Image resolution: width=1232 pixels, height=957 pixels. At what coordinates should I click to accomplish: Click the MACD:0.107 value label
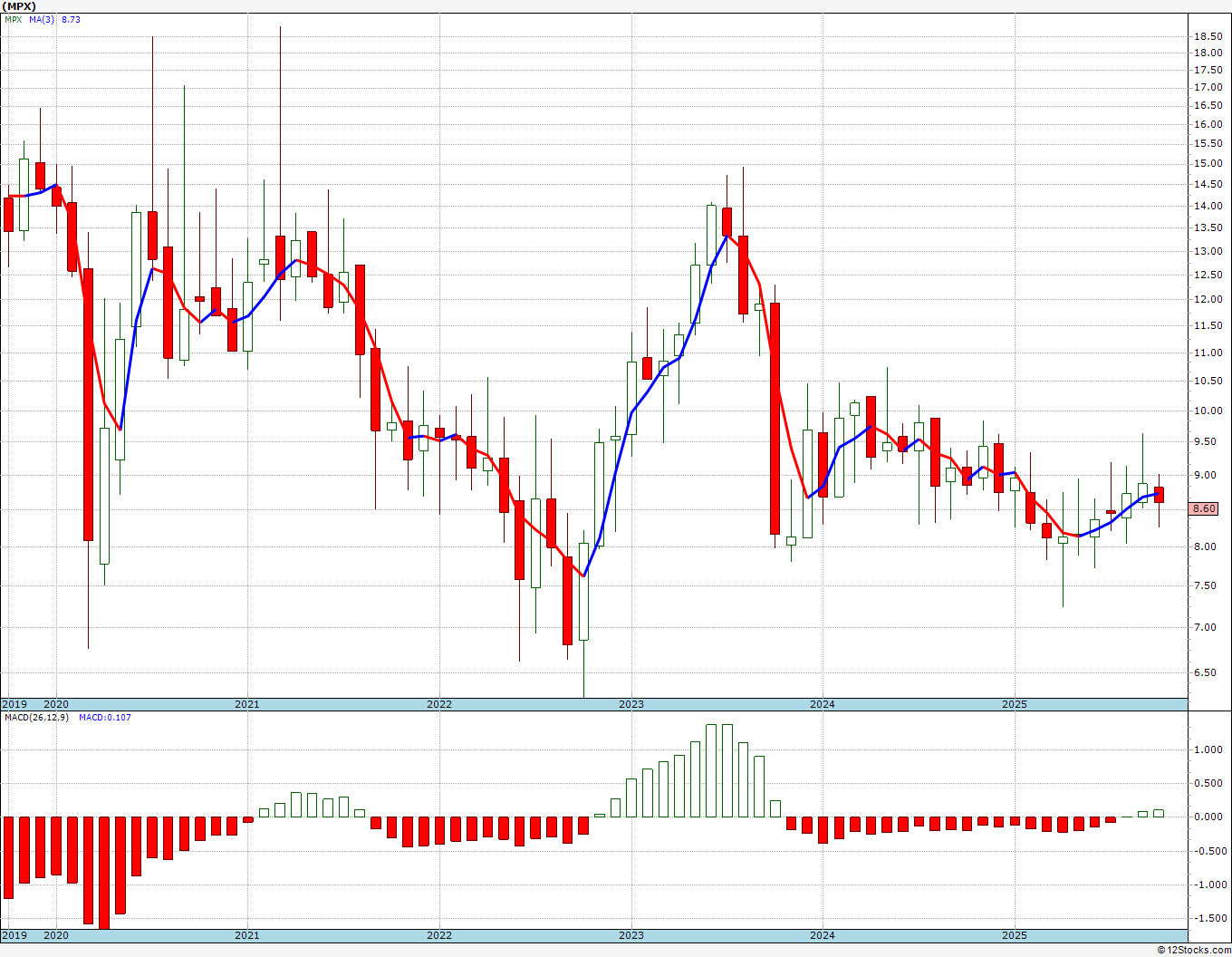(x=105, y=718)
